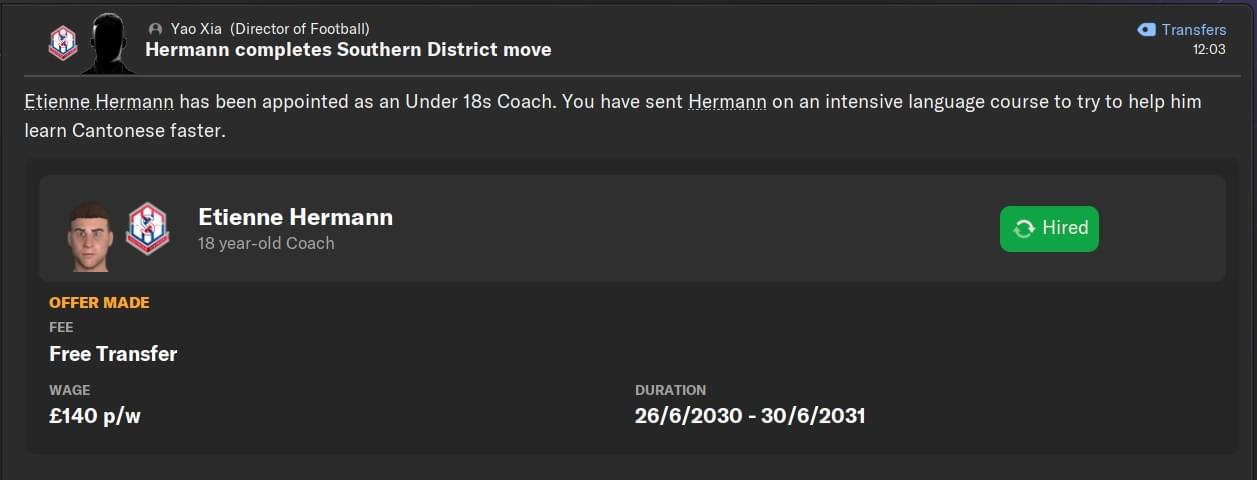This screenshot has height=480, width=1257.
Task: Open headline Hermann completes Southern District move
Action: point(348,49)
